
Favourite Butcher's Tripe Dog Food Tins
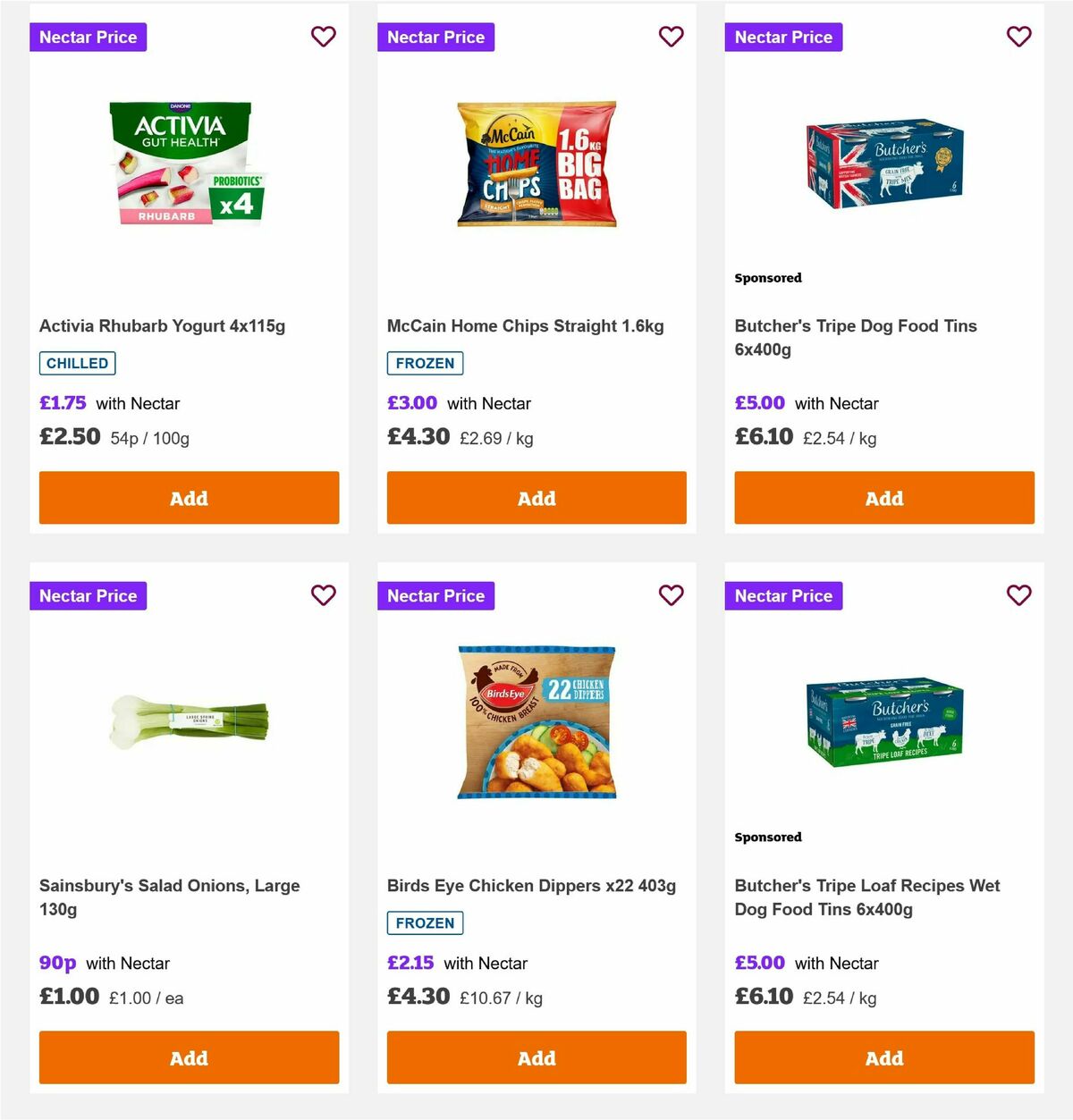click(1018, 37)
